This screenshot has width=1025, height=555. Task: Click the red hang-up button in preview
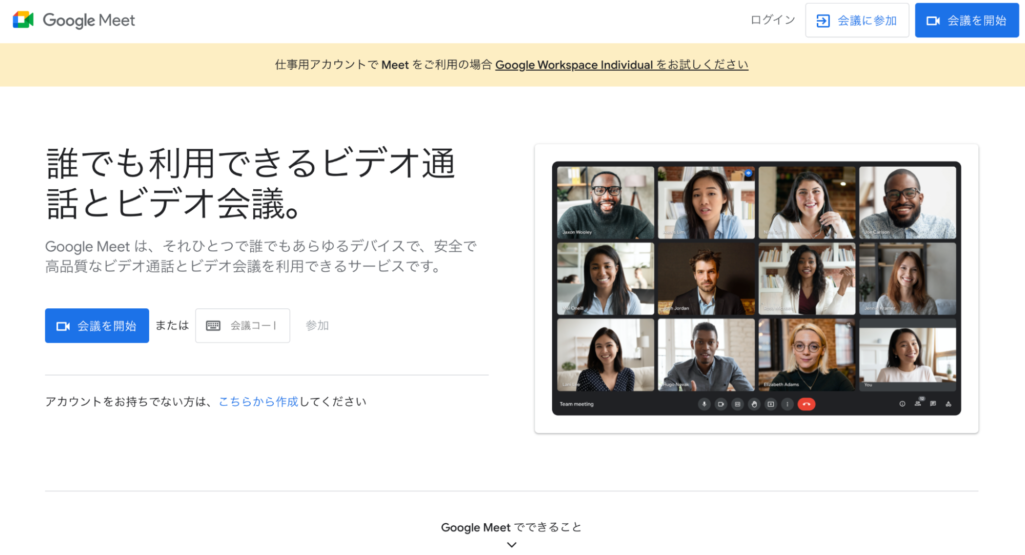pos(806,404)
